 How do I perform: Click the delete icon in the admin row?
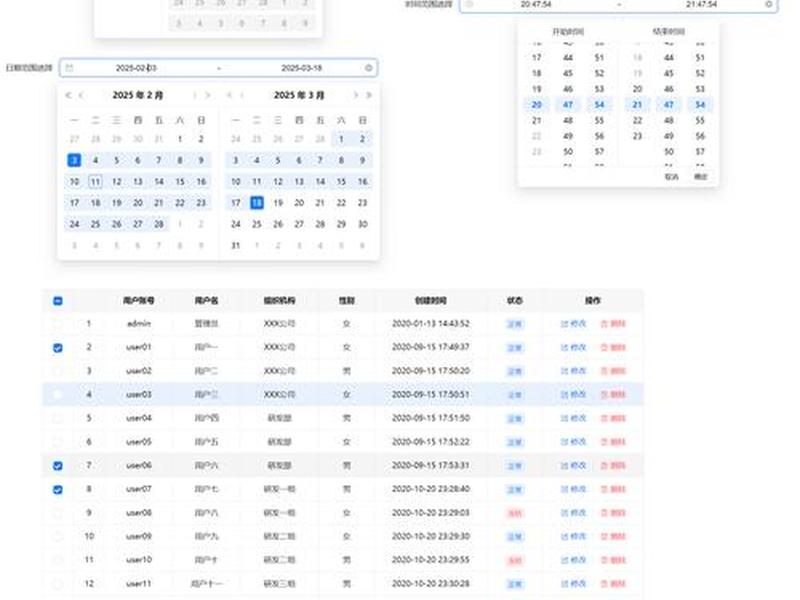tap(604, 323)
